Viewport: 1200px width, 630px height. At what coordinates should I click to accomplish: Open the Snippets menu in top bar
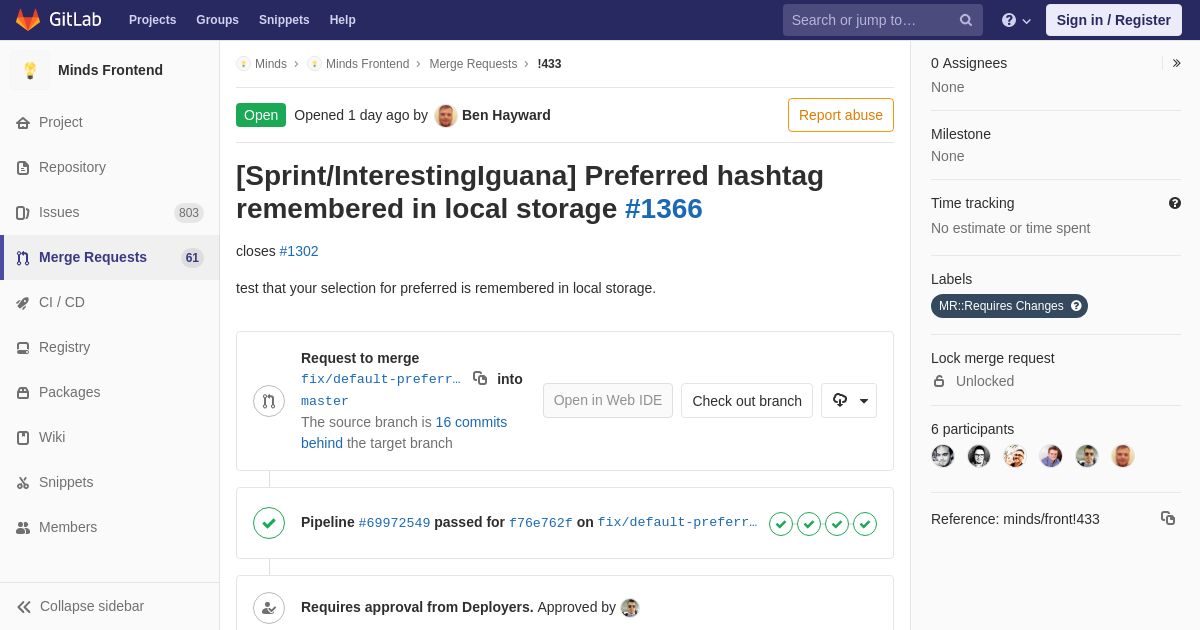point(284,20)
